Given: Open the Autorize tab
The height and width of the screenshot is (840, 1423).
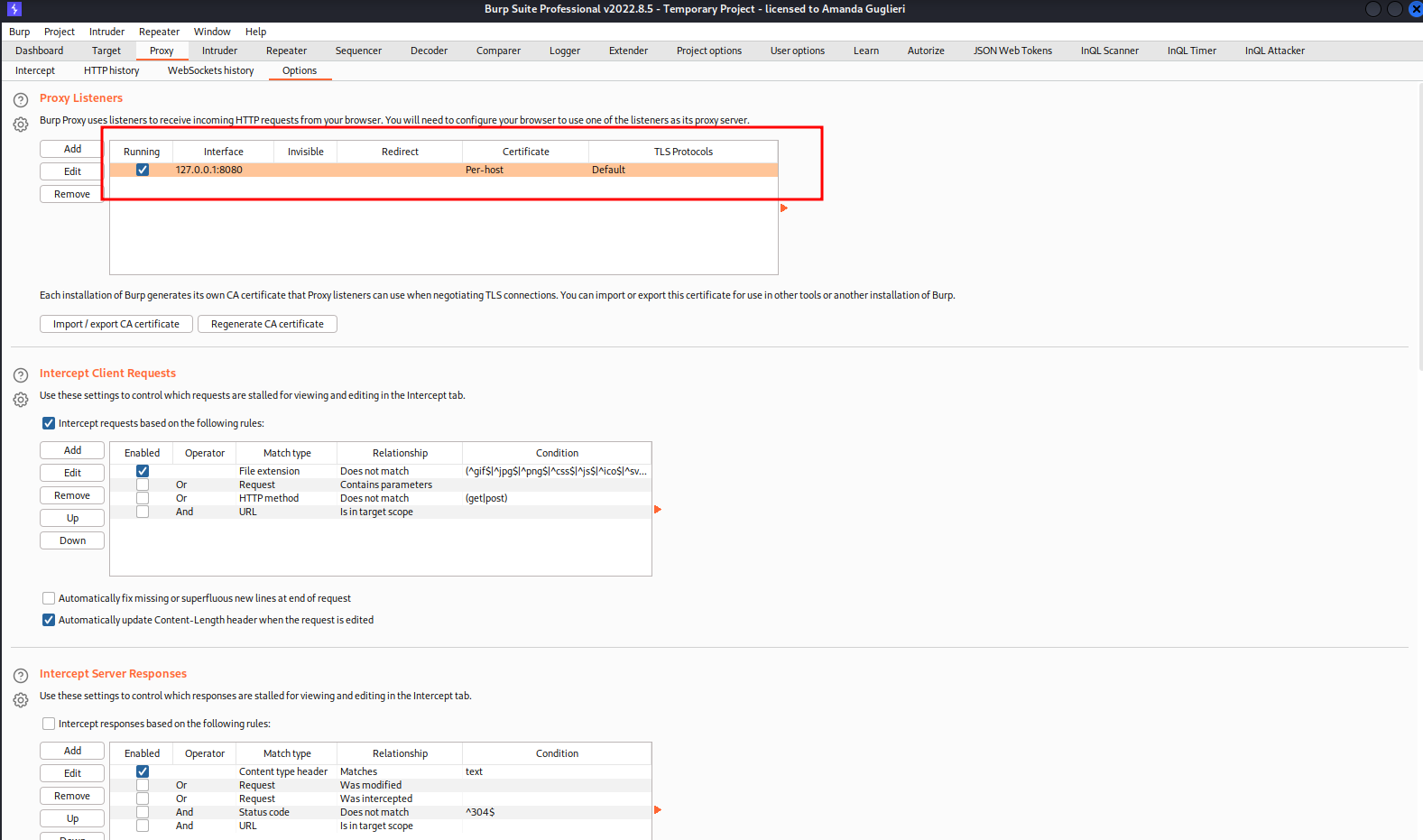Looking at the screenshot, I should pyautogui.click(x=926, y=51).
